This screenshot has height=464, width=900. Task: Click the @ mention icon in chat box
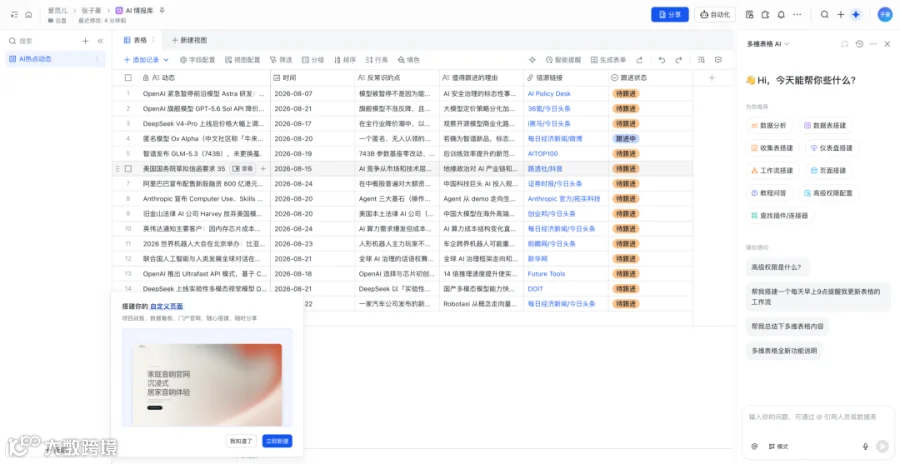pyautogui.click(x=754, y=446)
